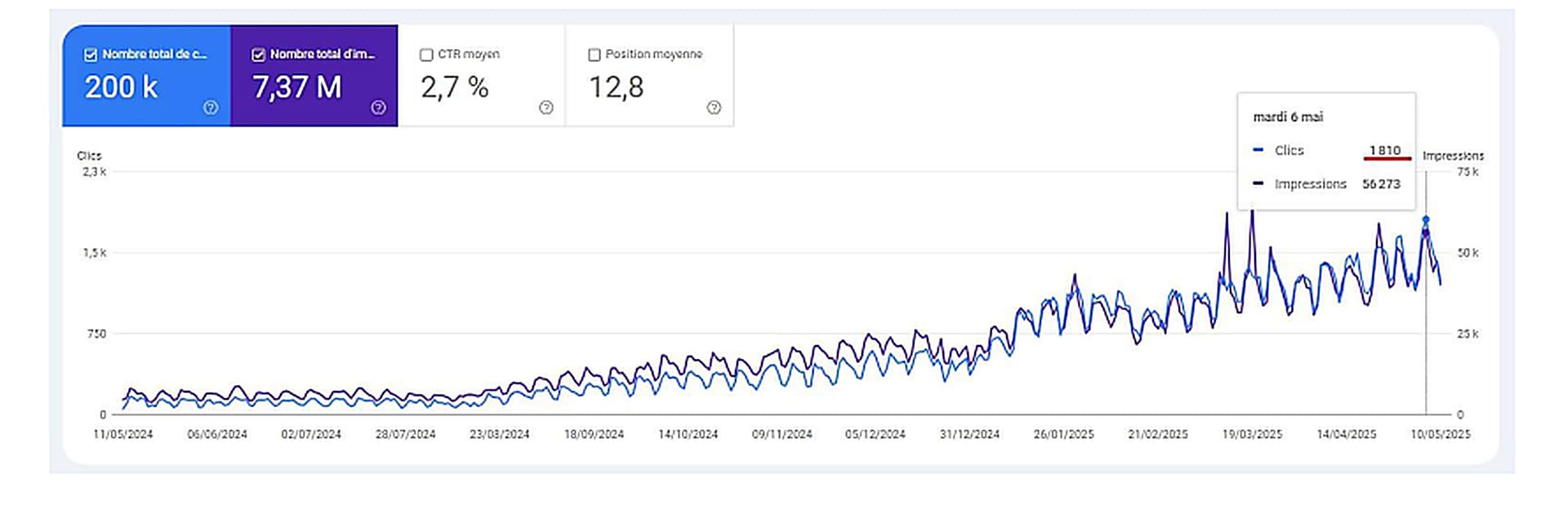
Task: Click the 1 810 clicks value in tooltip
Action: 1385,150
